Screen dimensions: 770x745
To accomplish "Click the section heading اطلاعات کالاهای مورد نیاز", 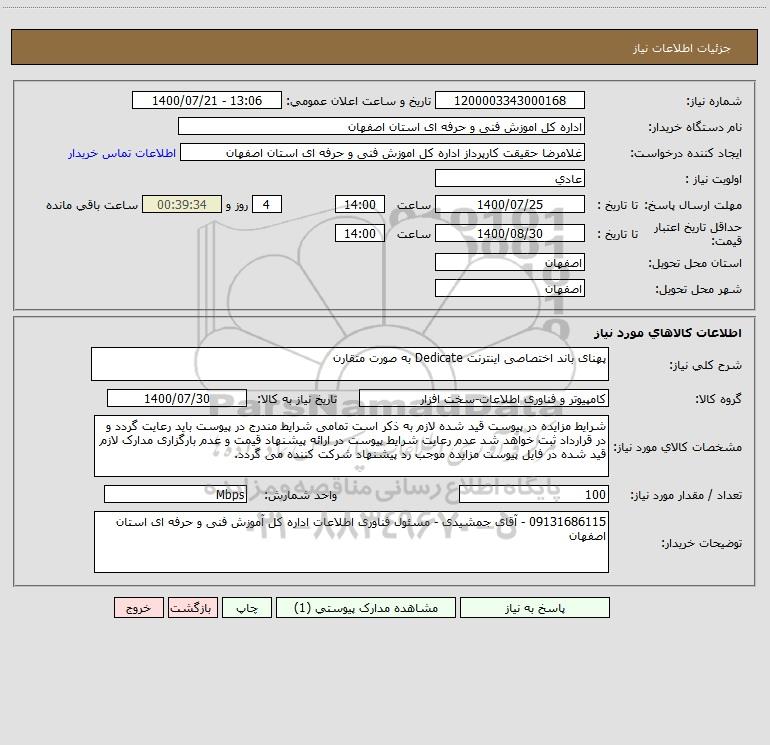I will click(x=667, y=333).
